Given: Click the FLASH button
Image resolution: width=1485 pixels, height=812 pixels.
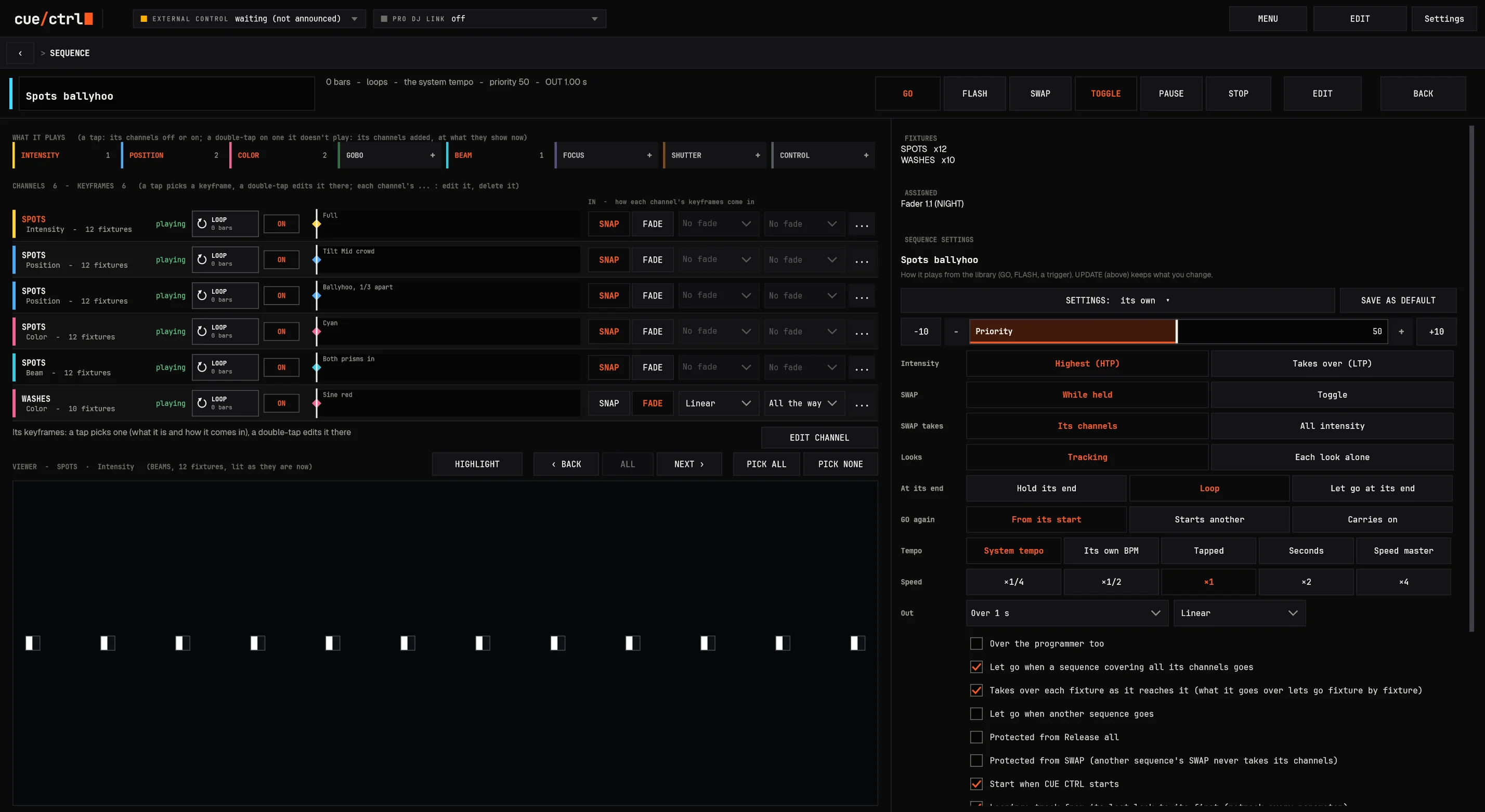Looking at the screenshot, I should (974, 94).
